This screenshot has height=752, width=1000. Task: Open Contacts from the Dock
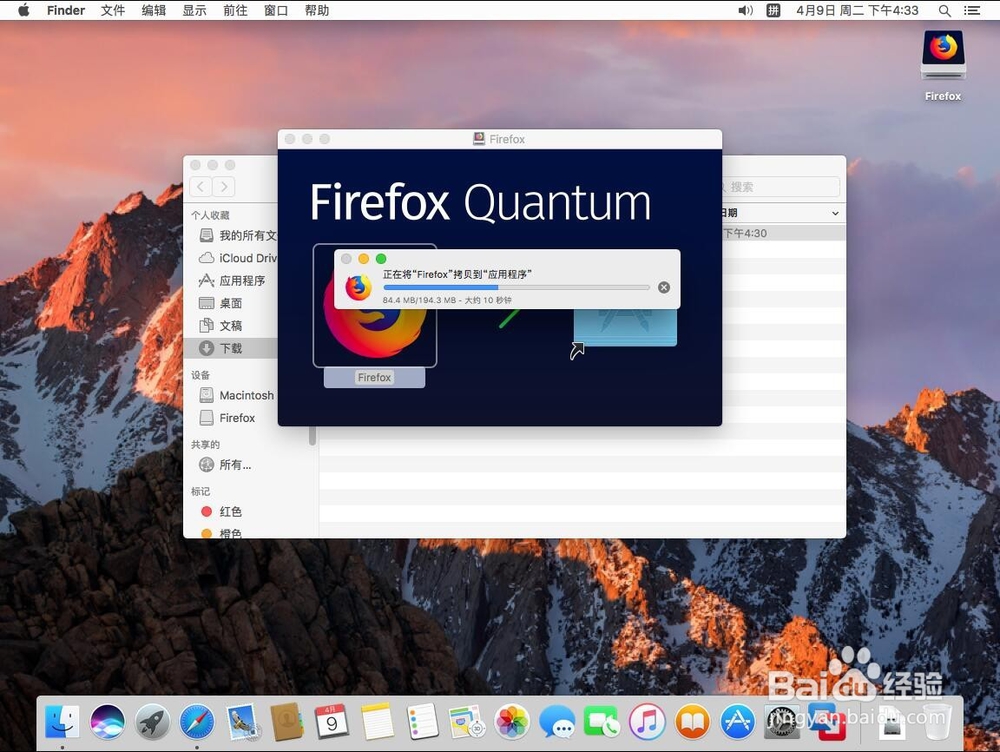[x=287, y=722]
